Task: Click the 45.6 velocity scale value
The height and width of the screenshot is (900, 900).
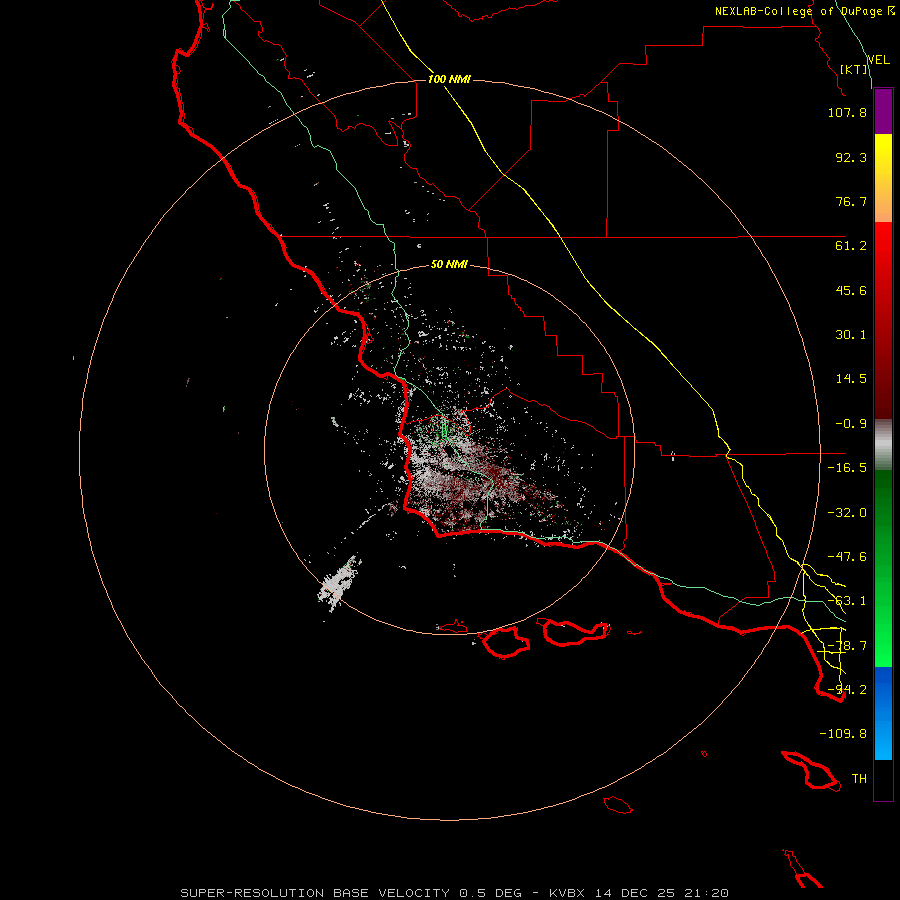Action: click(851, 290)
